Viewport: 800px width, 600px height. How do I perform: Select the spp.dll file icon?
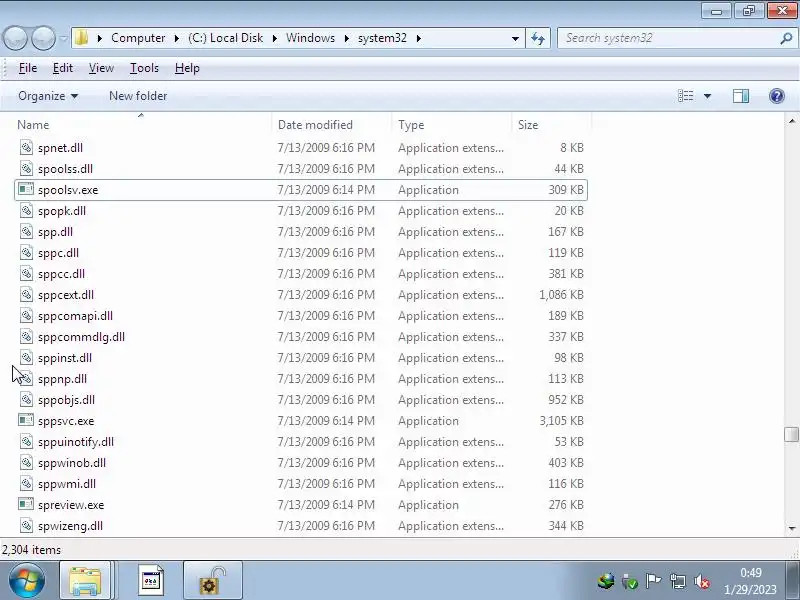click(x=27, y=232)
